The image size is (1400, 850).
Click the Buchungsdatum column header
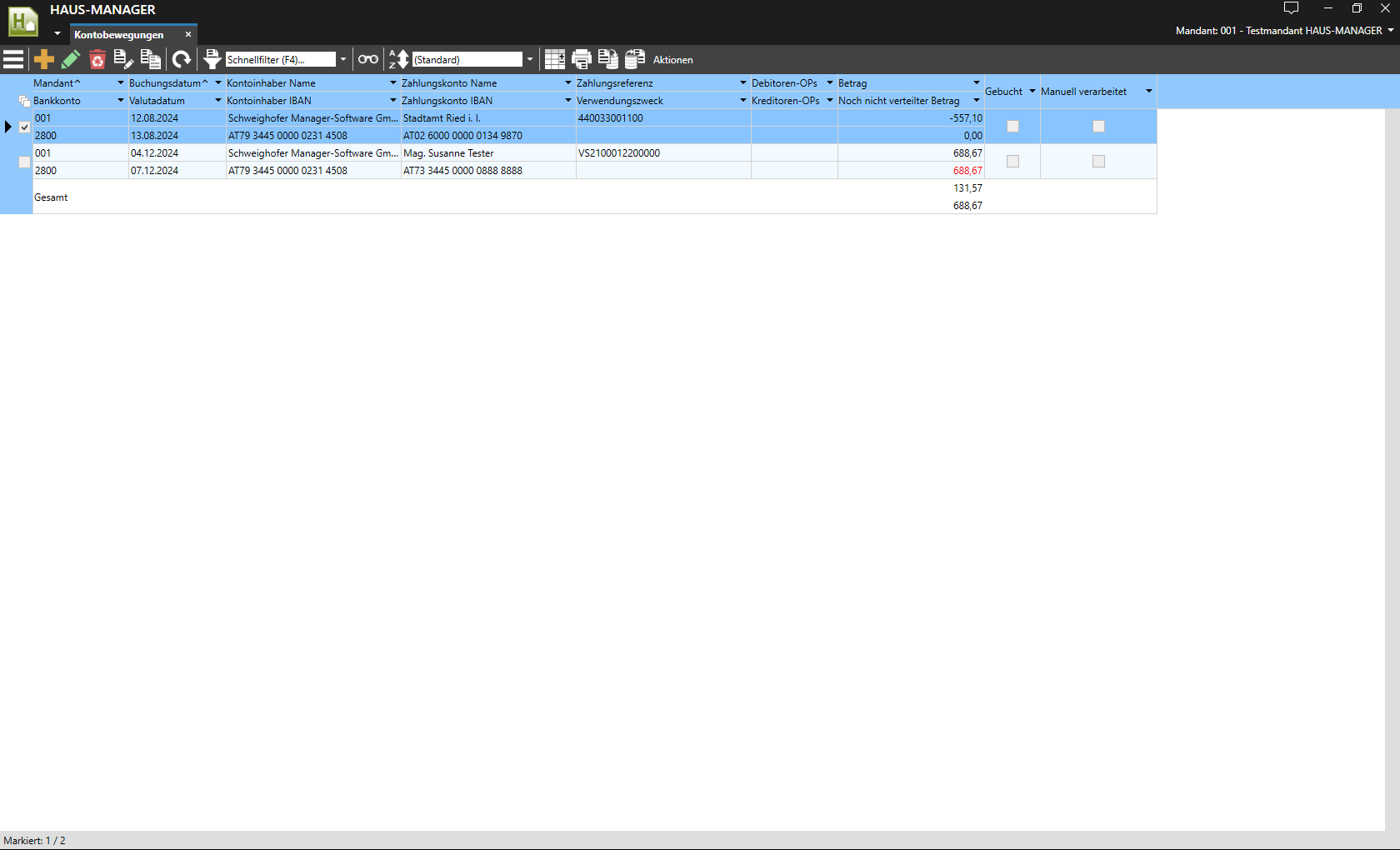(164, 83)
